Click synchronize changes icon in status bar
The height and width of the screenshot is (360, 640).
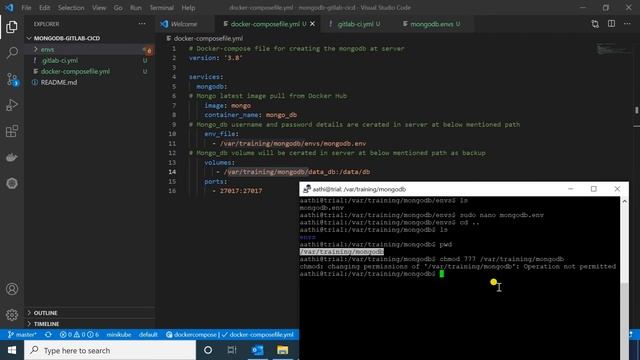click(x=48, y=334)
